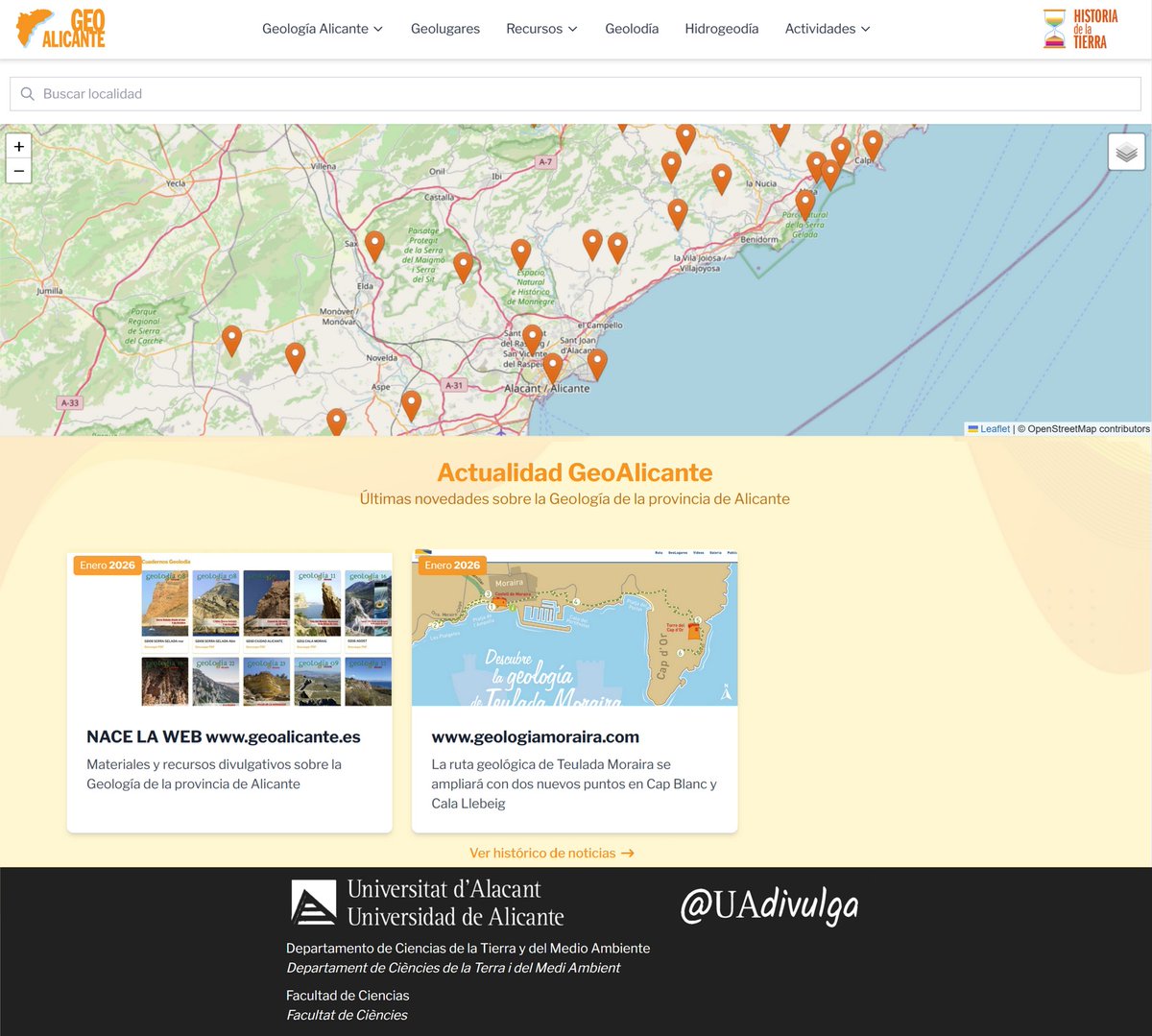
Task: Select marker southeast of Aspe
Action: (411, 404)
